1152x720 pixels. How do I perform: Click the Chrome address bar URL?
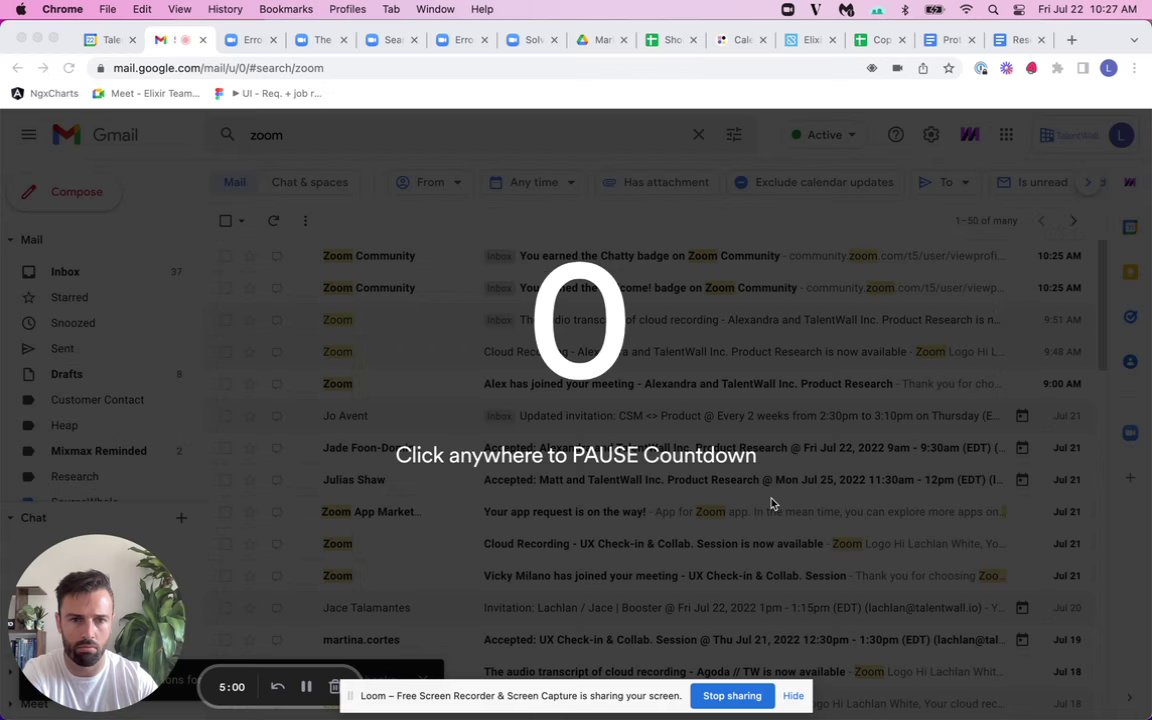click(218, 68)
